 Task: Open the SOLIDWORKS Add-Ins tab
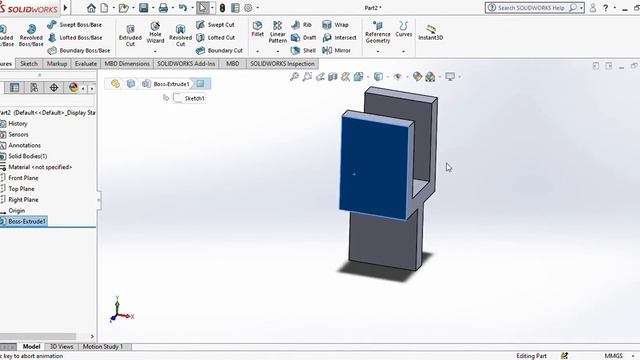(186, 64)
